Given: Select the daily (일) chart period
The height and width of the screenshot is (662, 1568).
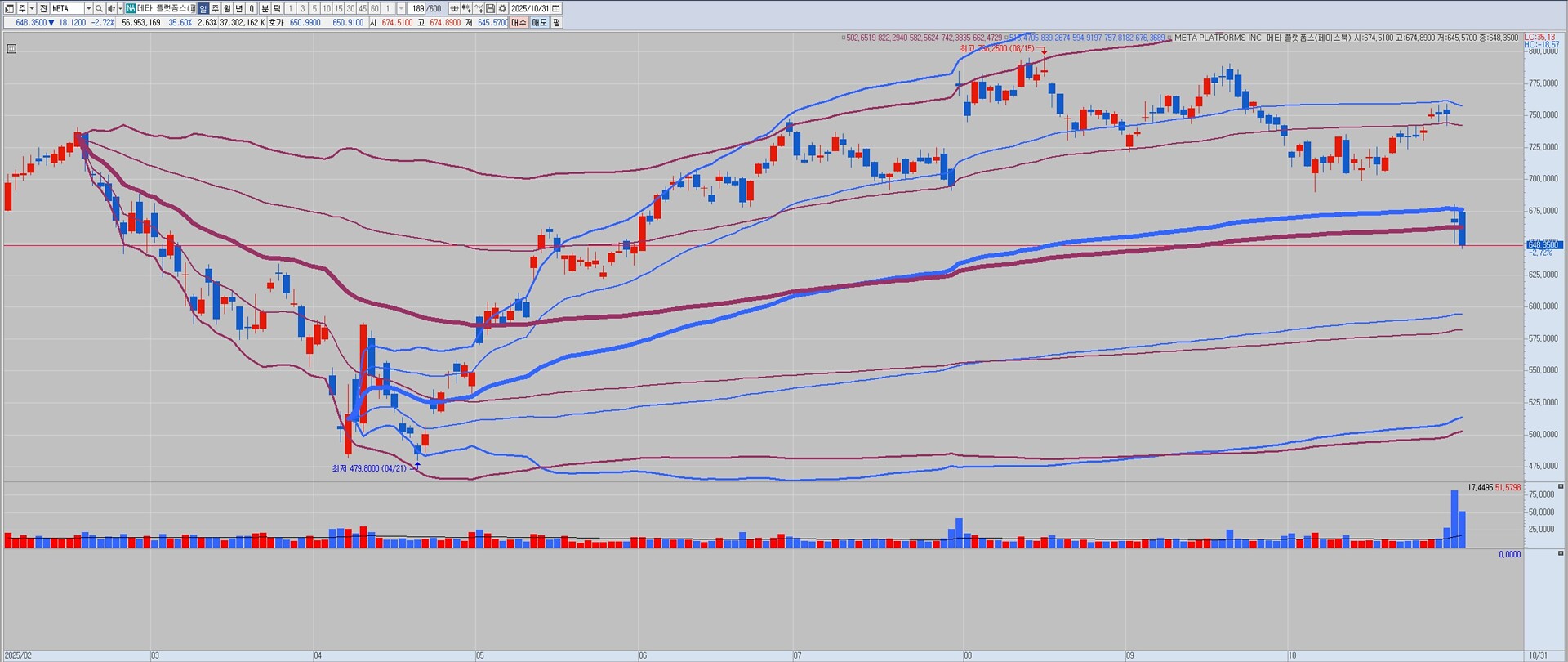Looking at the screenshot, I should coord(203,8).
